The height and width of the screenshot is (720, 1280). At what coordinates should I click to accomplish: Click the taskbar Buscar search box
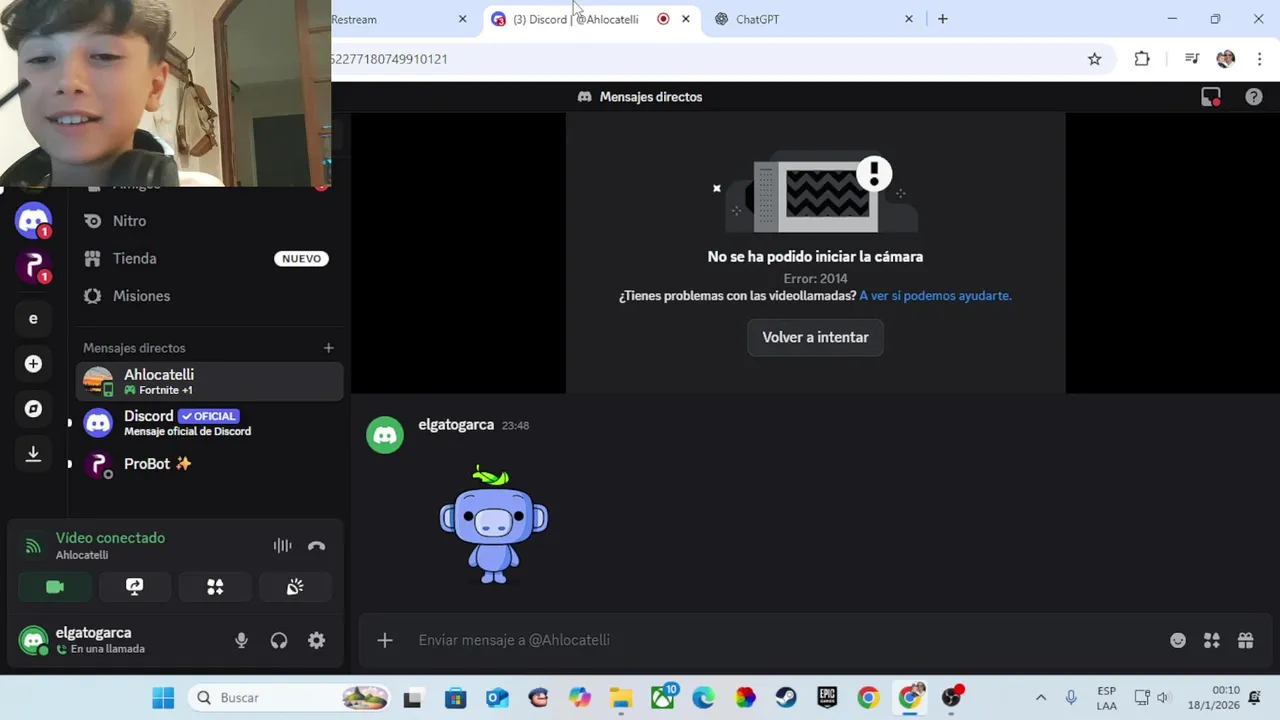coord(289,698)
